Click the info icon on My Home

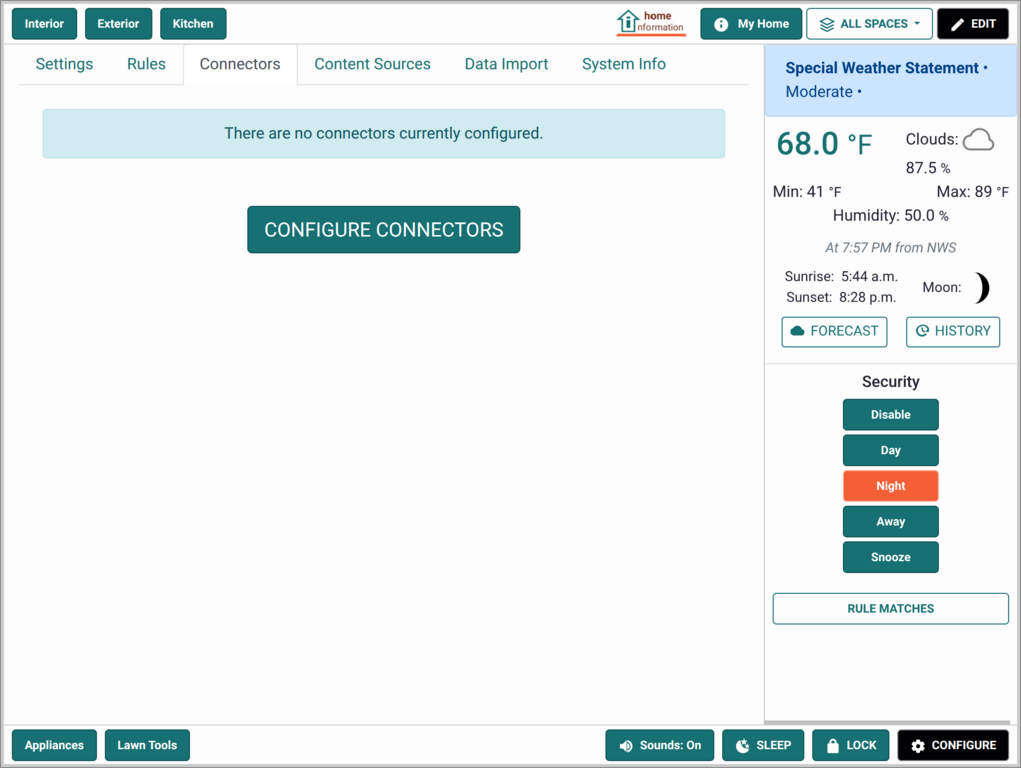[721, 24]
